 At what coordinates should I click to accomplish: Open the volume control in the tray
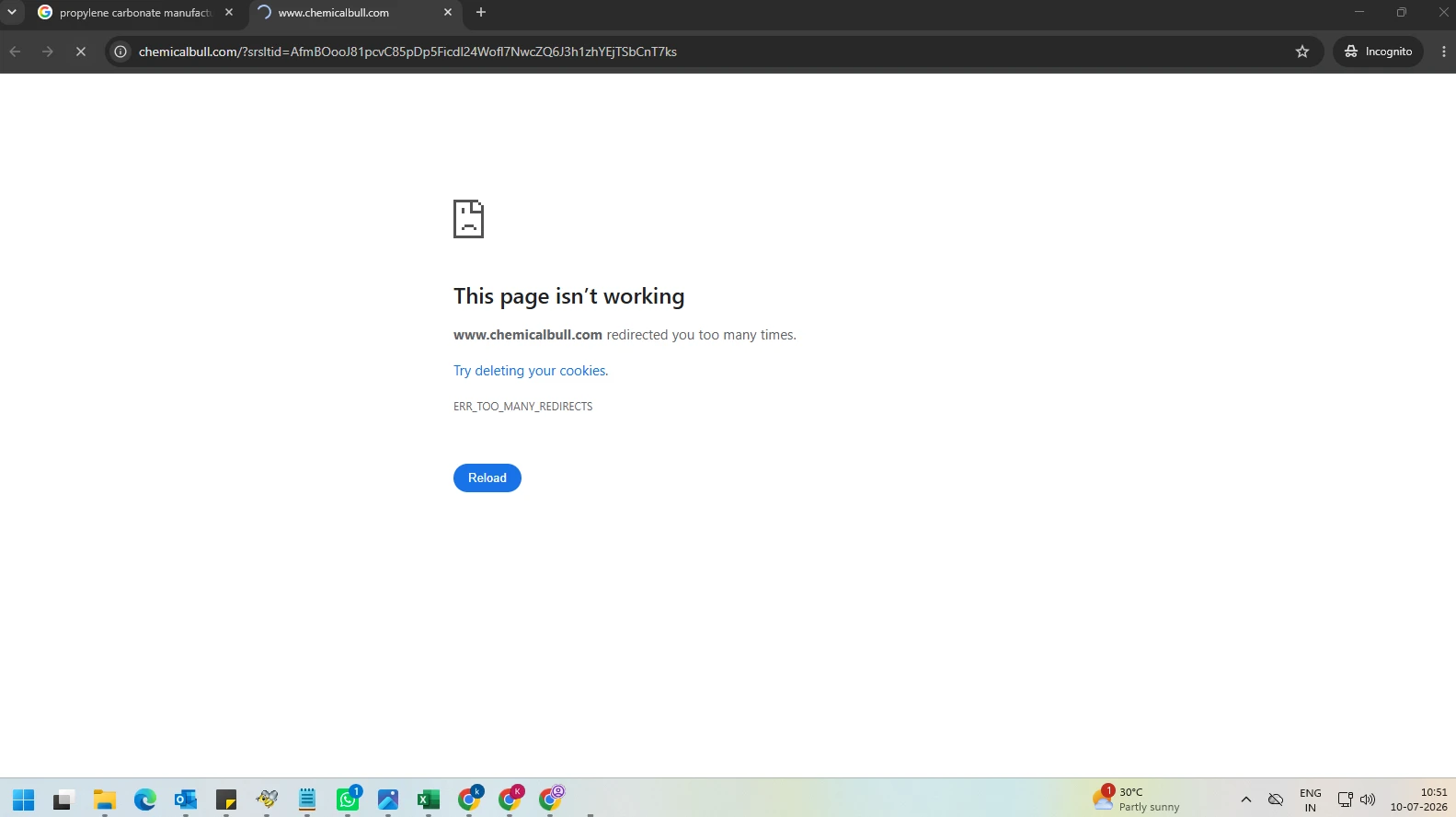click(1368, 800)
